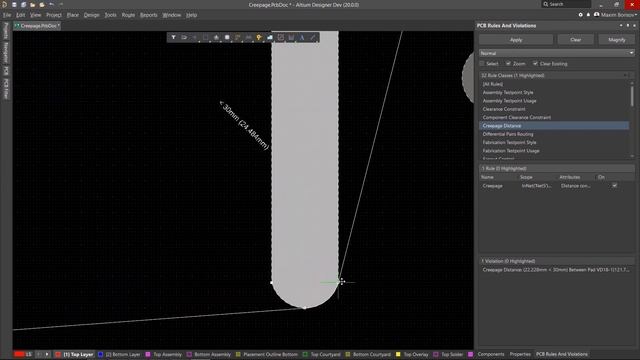Click the Save icon in title bar
This screenshot has width=640, height=360.
(14, 4)
